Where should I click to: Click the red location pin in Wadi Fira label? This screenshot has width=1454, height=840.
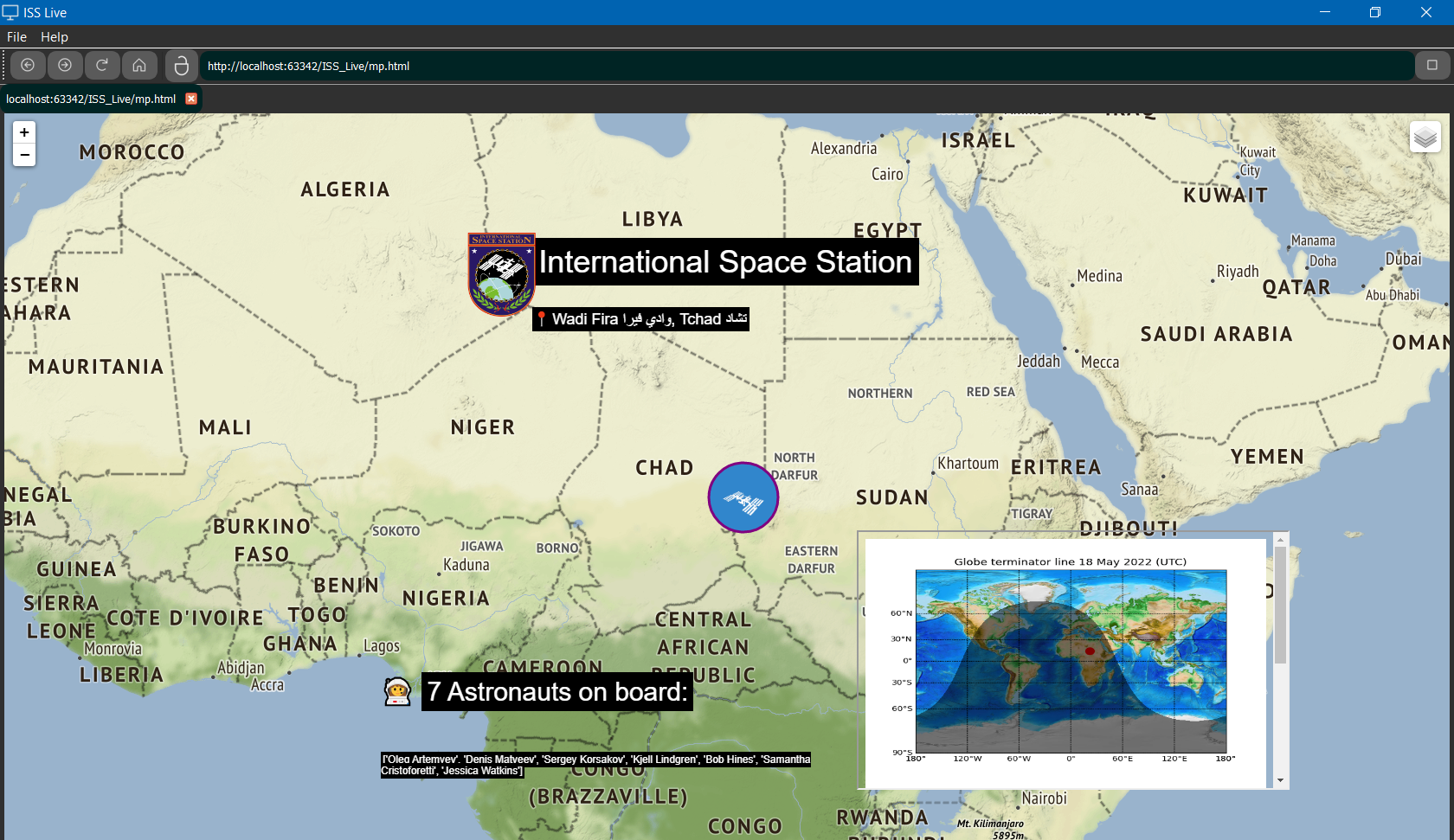[x=542, y=319]
